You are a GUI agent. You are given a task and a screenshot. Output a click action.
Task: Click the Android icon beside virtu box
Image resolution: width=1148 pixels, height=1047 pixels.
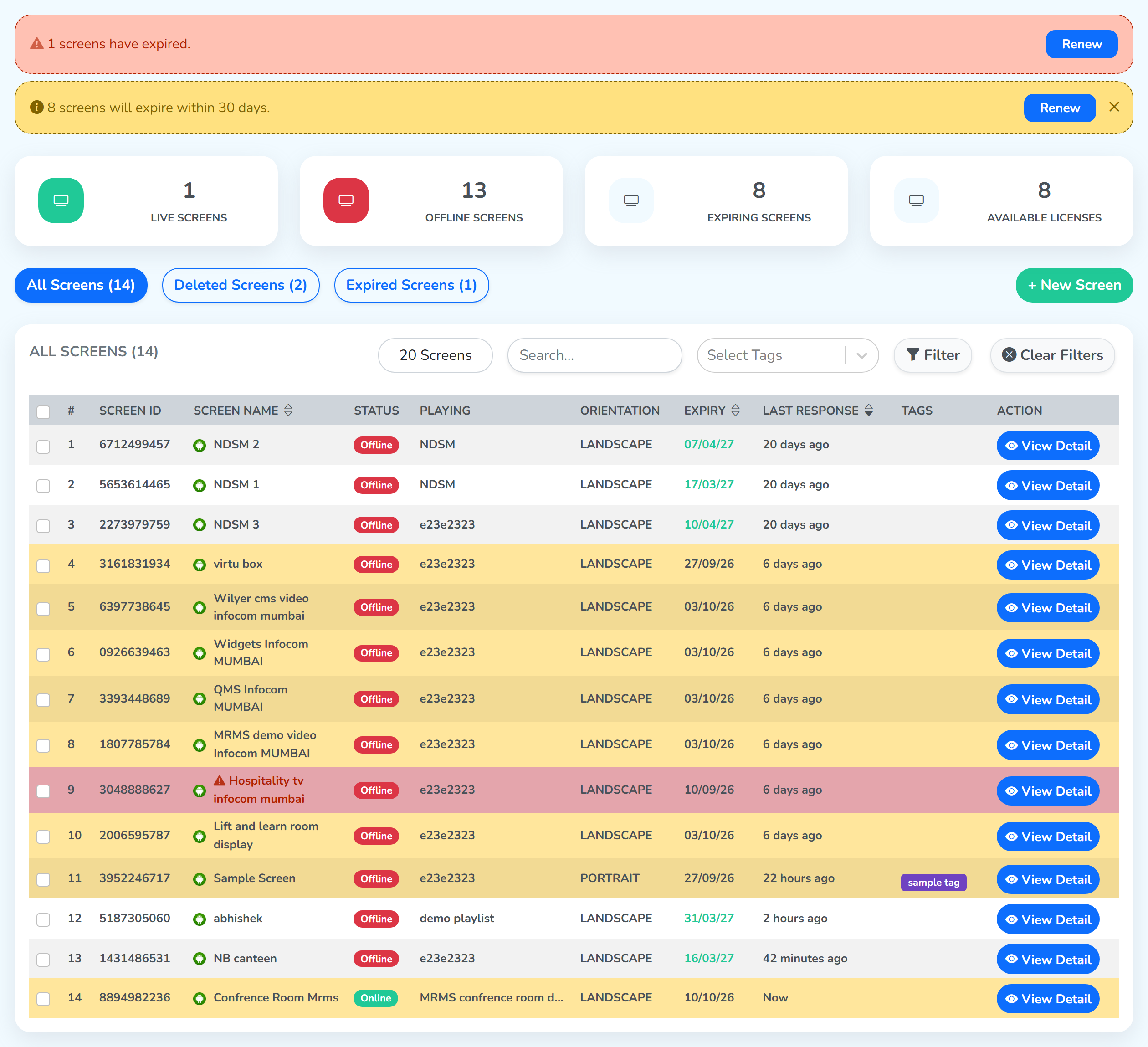[200, 565]
